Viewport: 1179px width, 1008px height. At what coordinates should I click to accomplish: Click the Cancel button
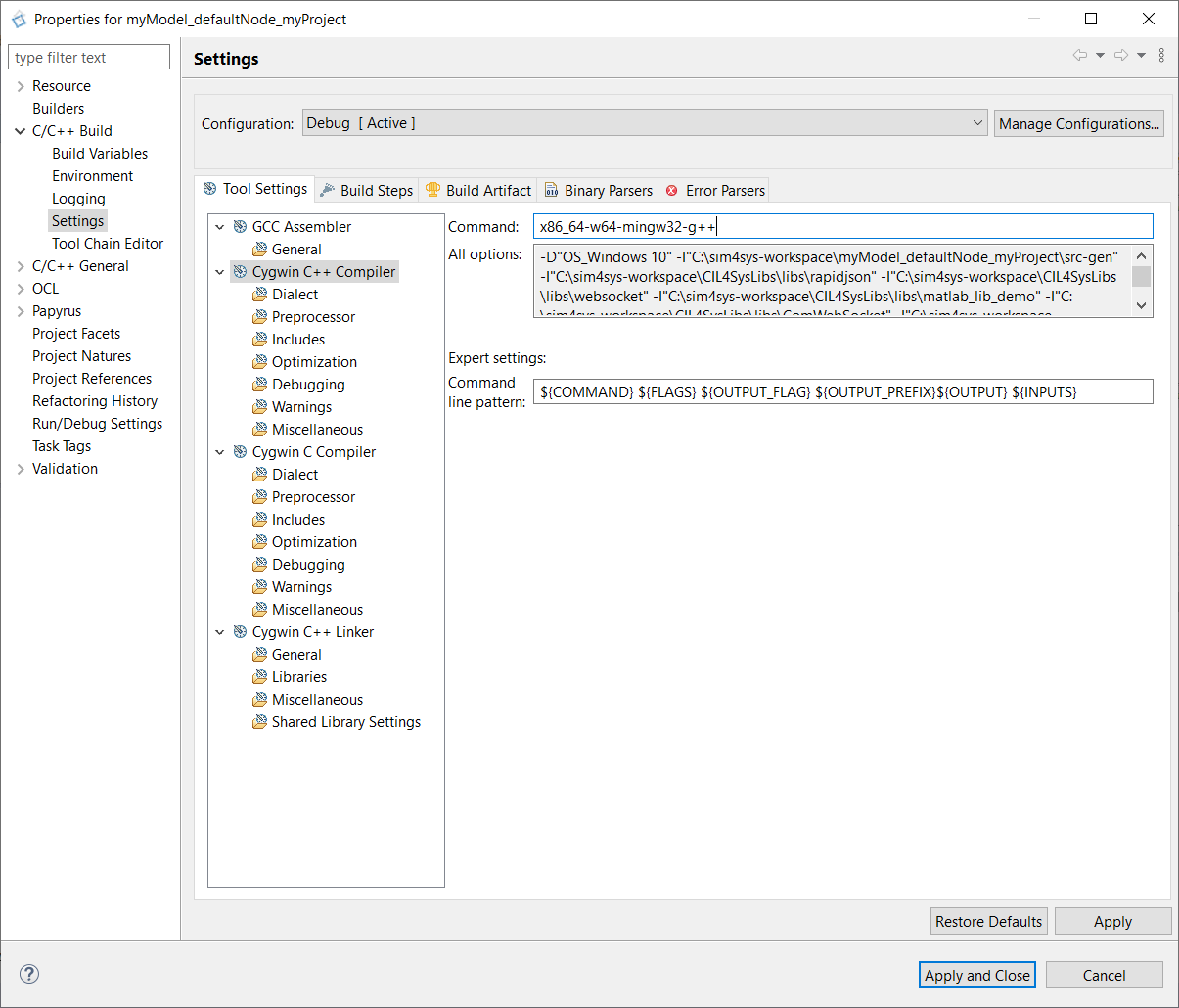click(x=1105, y=975)
